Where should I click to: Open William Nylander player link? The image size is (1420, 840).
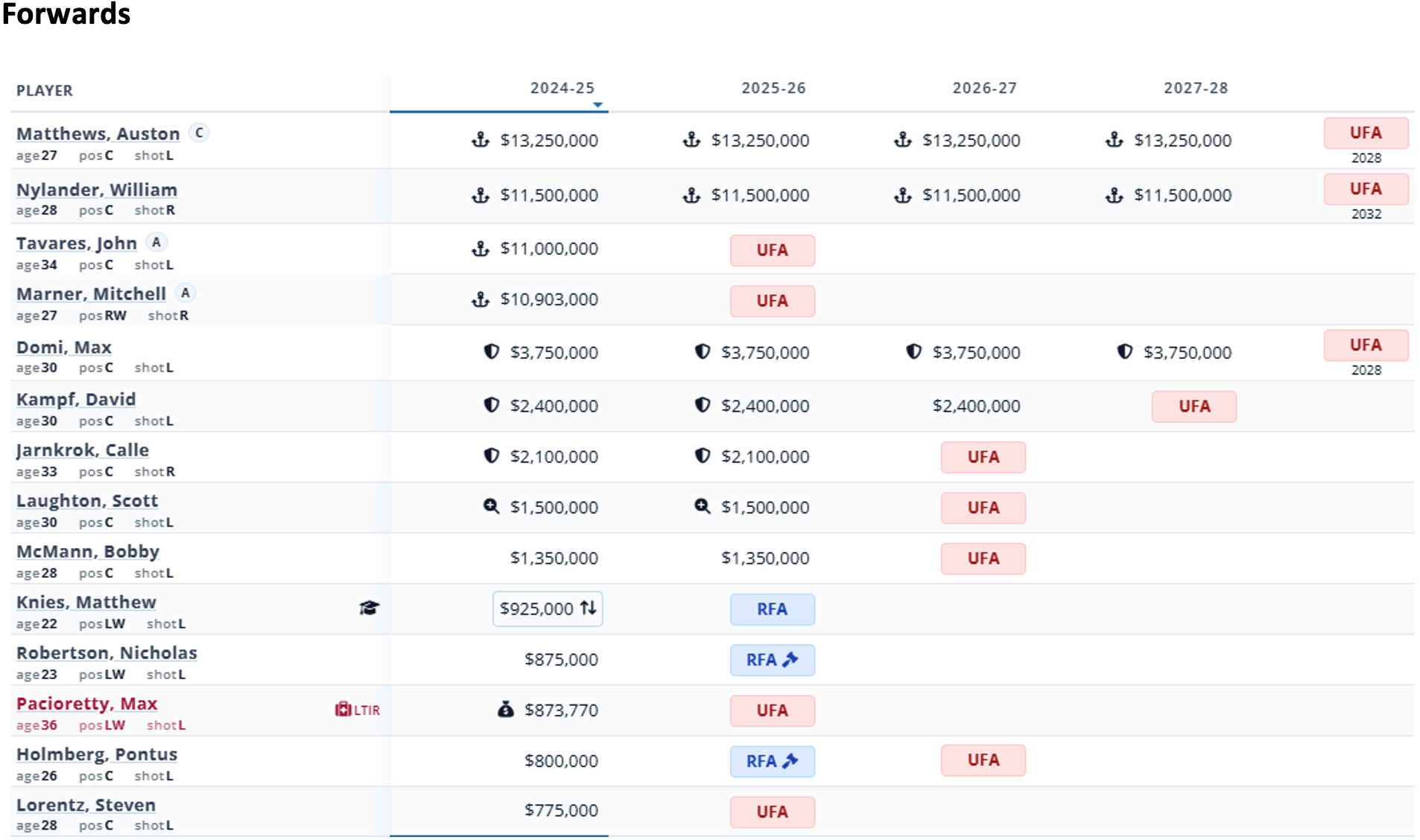coord(96,190)
